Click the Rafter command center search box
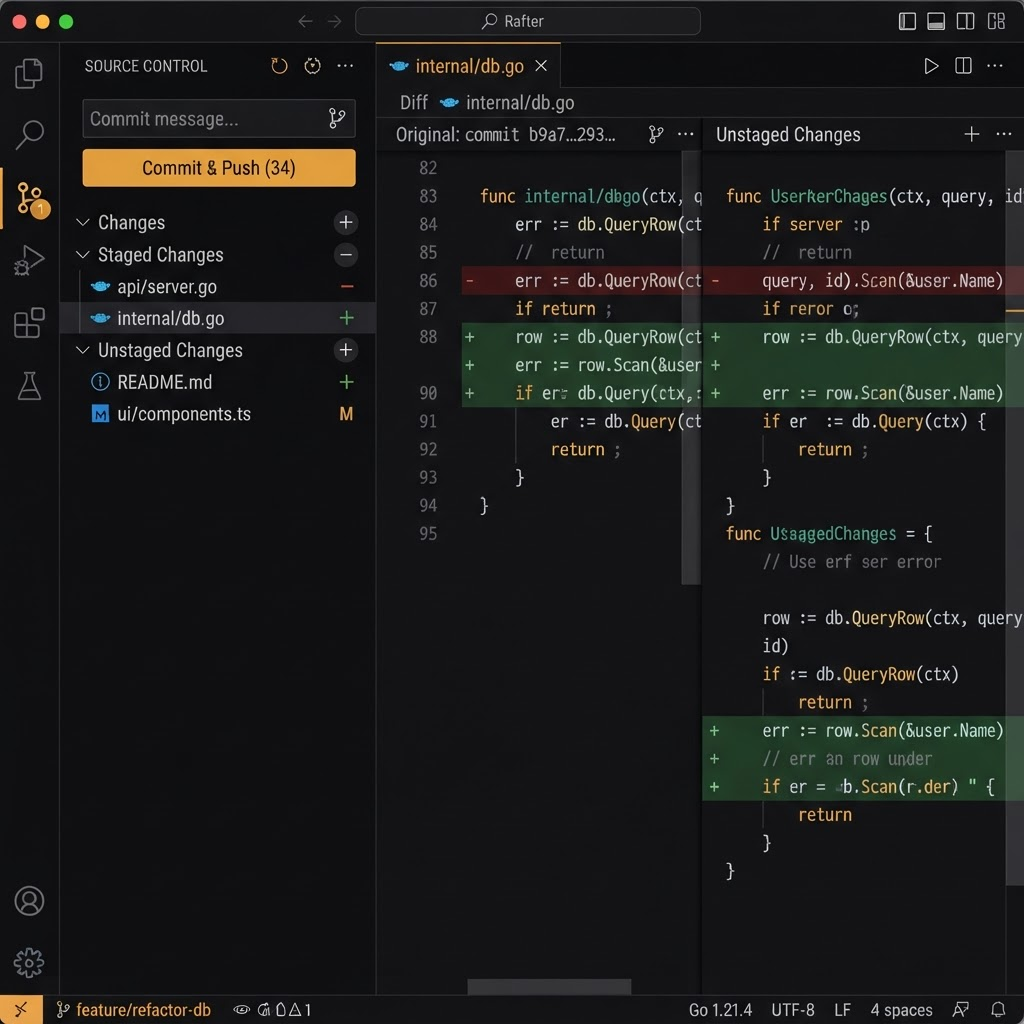Screen dimensions: 1024x1024 coord(528,22)
